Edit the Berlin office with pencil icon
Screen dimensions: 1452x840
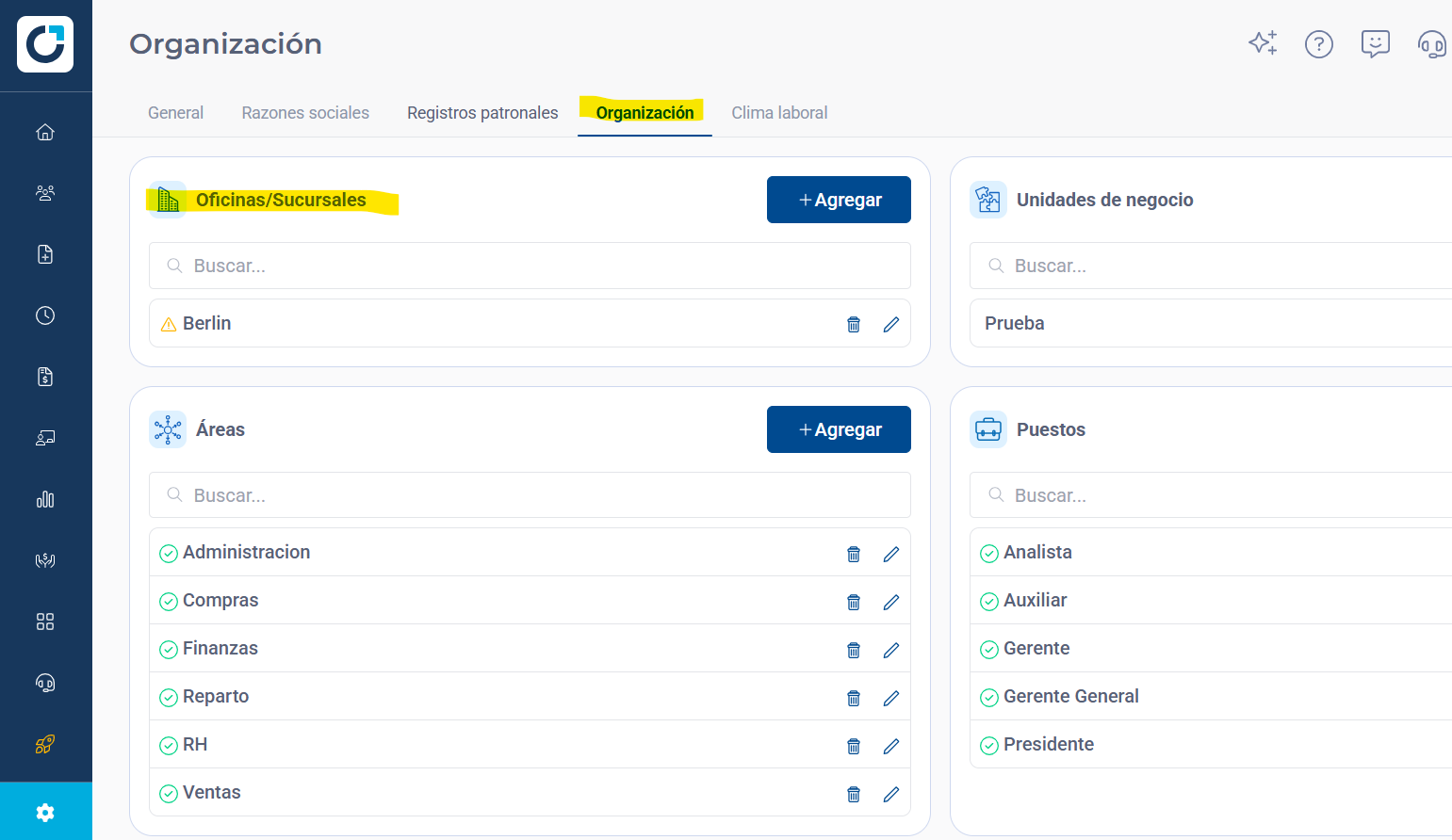[891, 324]
